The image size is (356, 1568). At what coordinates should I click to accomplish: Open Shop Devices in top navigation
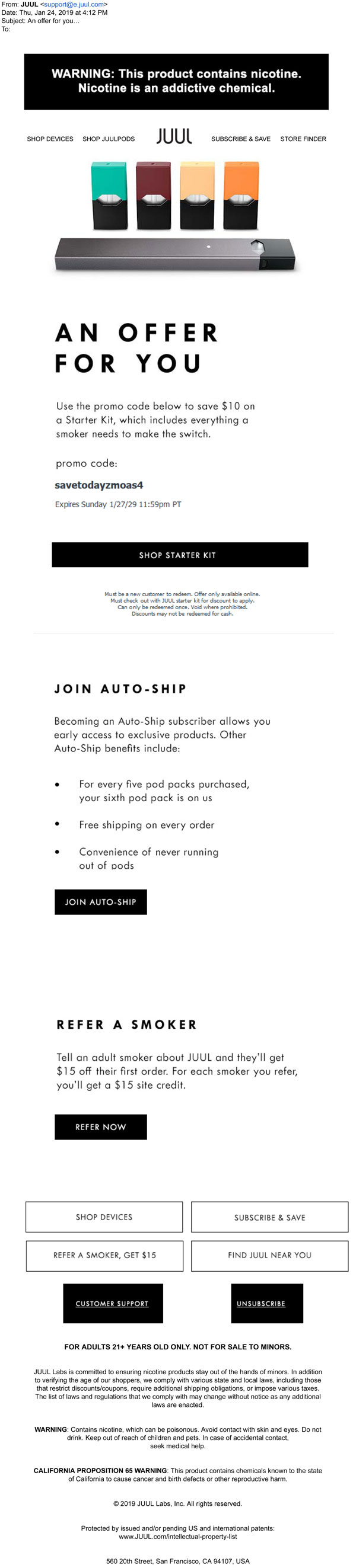(x=50, y=139)
